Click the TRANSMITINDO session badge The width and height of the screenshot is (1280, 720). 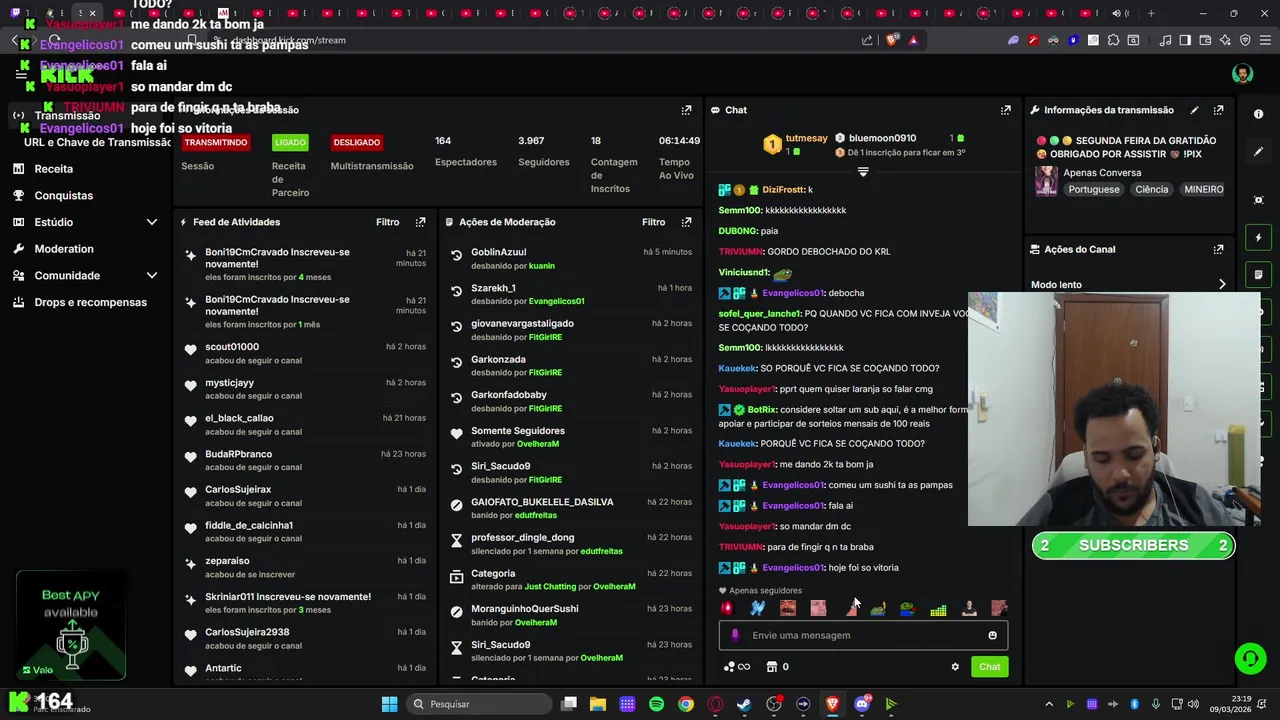pos(215,143)
